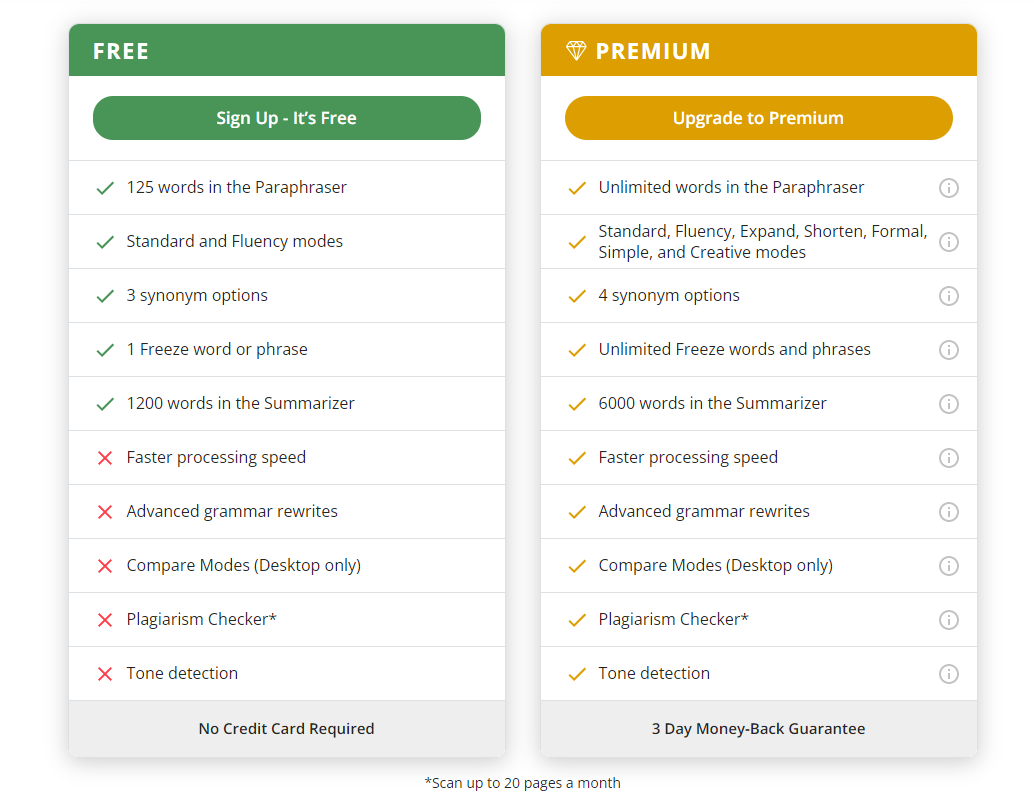Open info icon for Premium Compare Modes

948,566
